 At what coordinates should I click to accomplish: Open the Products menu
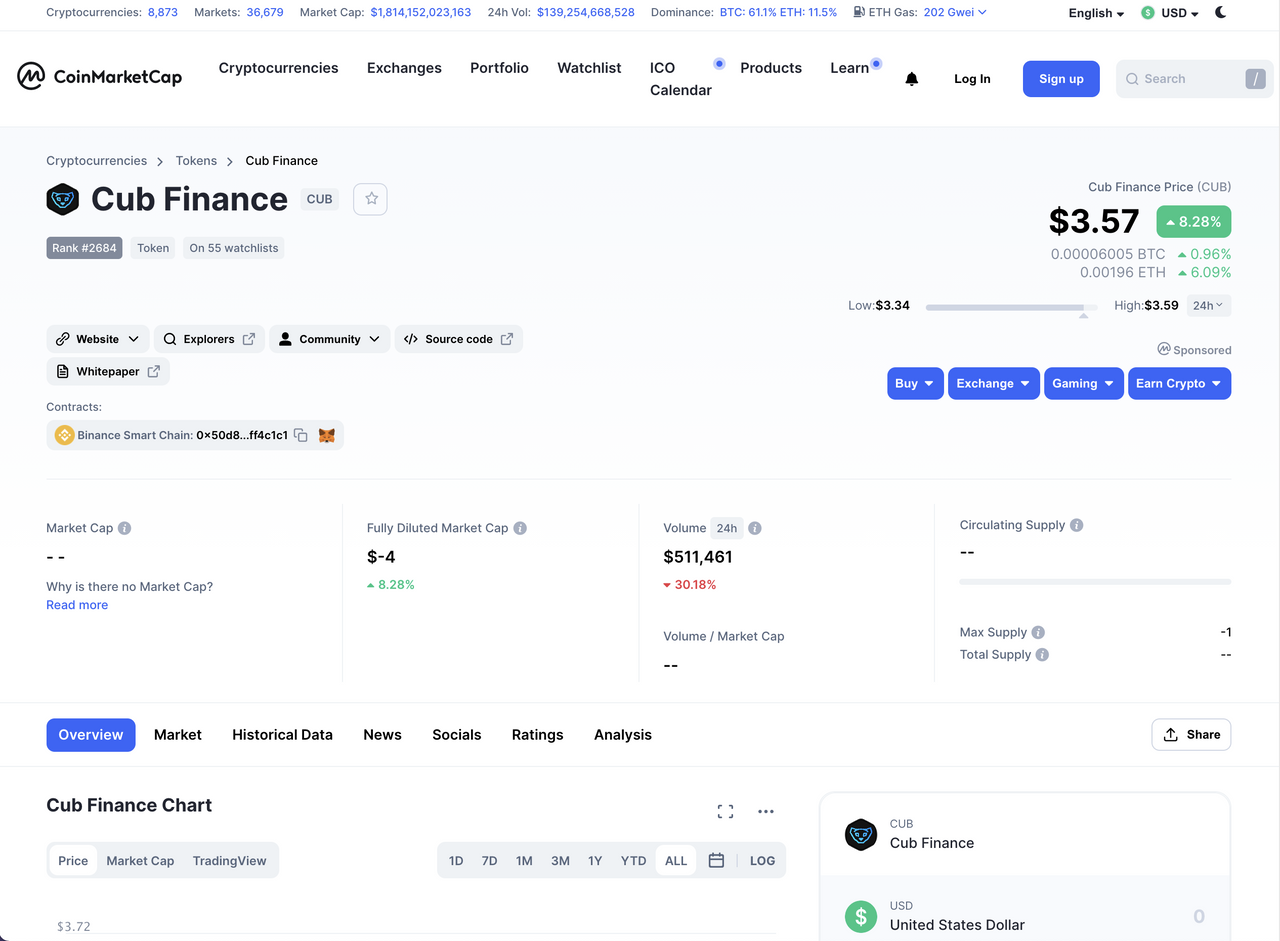pyautogui.click(x=771, y=68)
